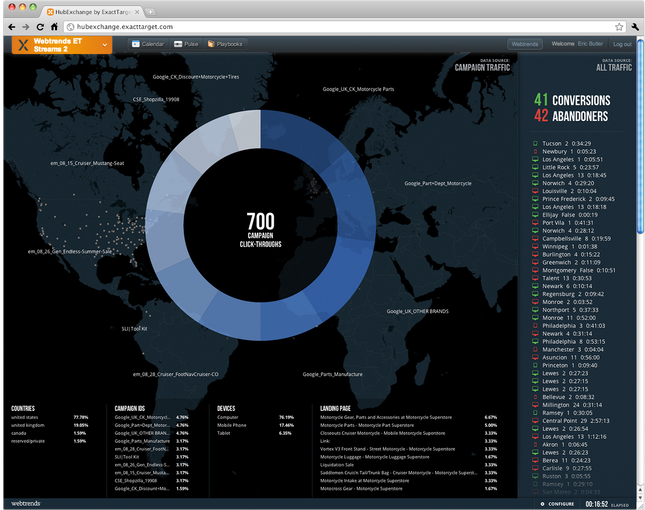The image size is (645, 510).
Task: Switch to the Pulse tab
Action: point(186,44)
